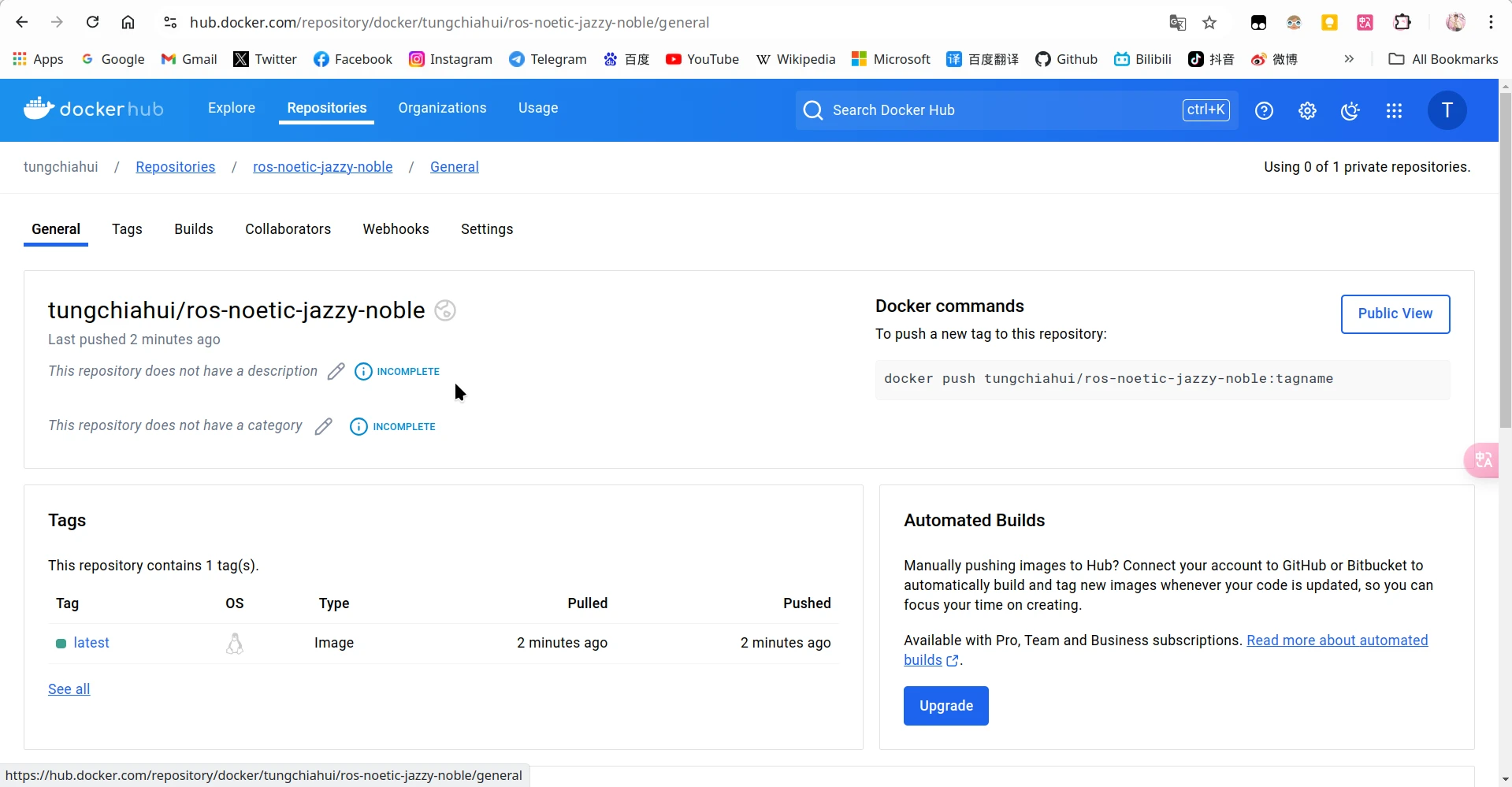The width and height of the screenshot is (1512, 787).
Task: Edit the repository description pencil icon
Action: (336, 371)
